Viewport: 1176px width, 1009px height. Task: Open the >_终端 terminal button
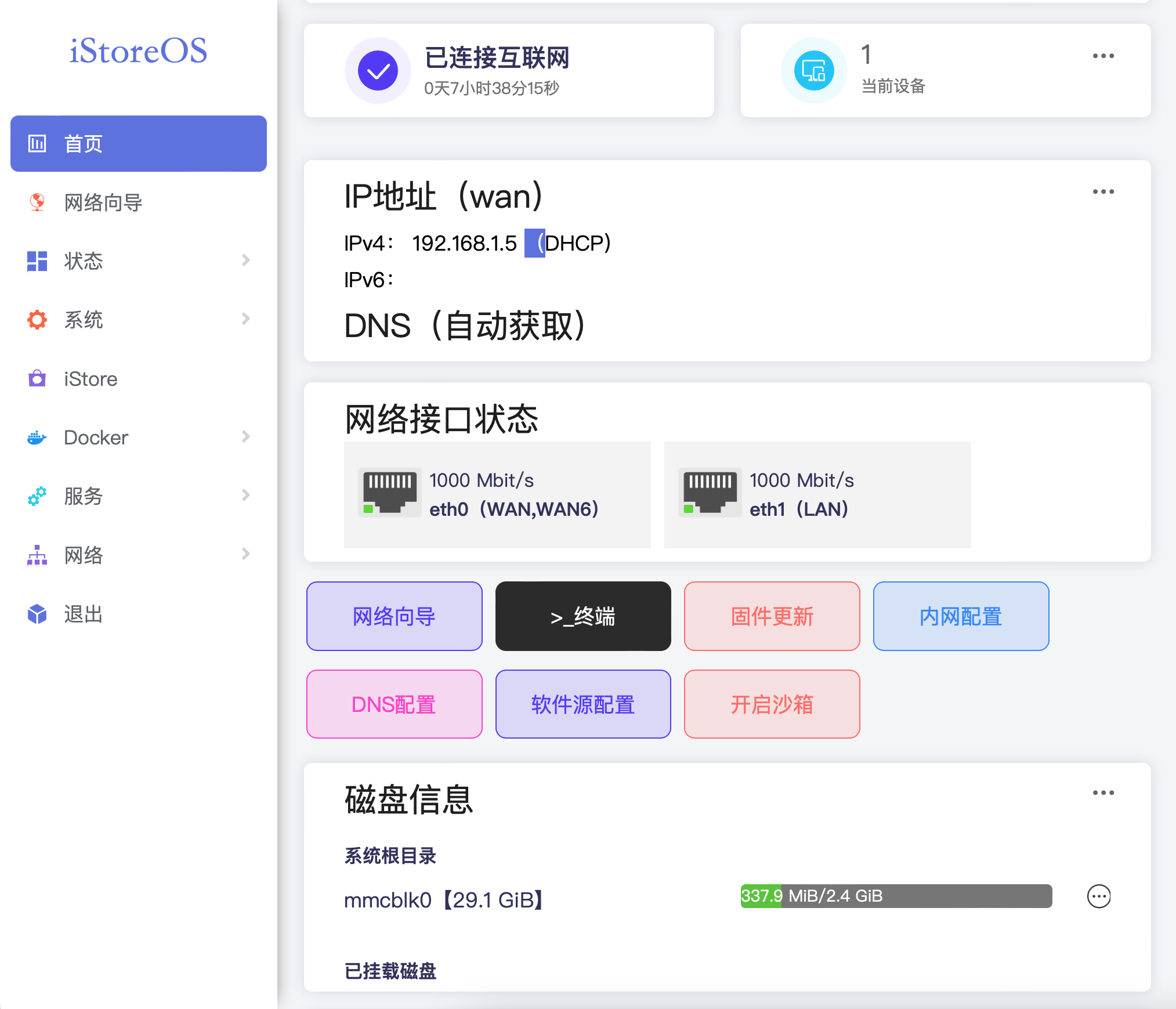pos(583,616)
